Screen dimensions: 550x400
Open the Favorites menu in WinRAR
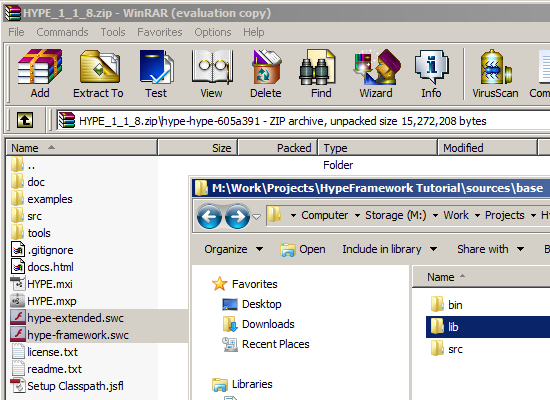[160, 32]
